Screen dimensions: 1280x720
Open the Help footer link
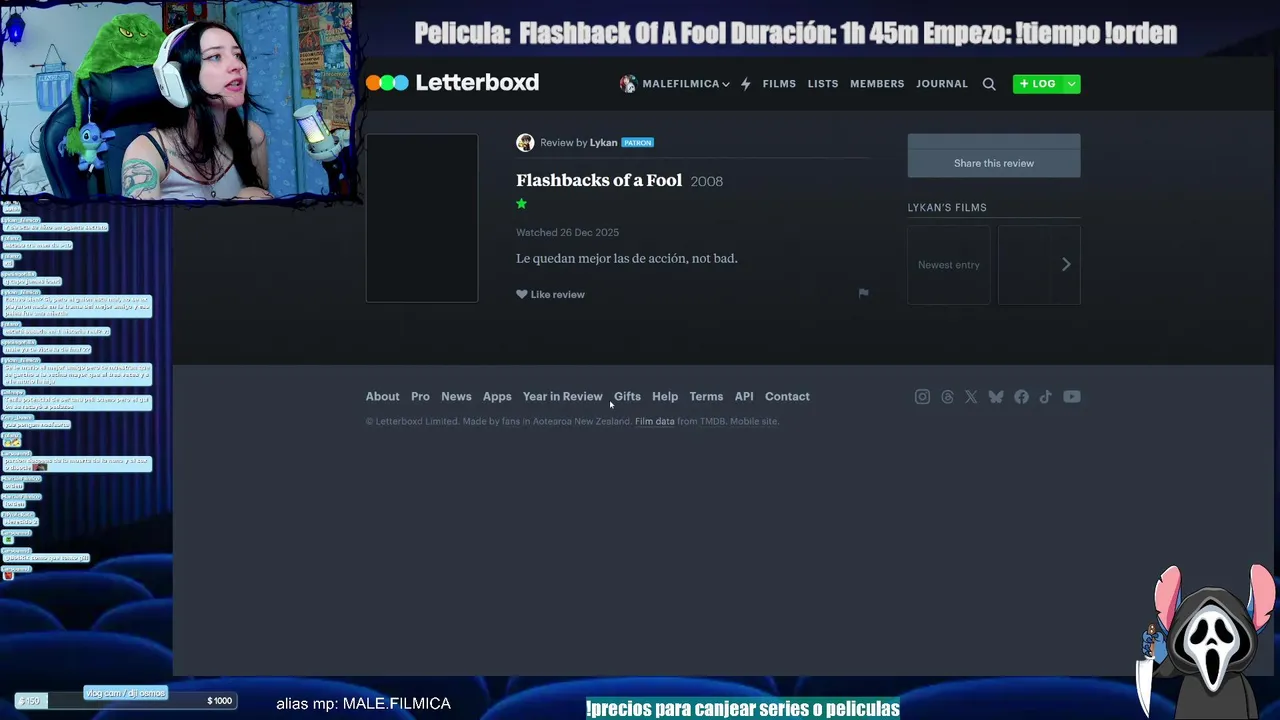[665, 397]
